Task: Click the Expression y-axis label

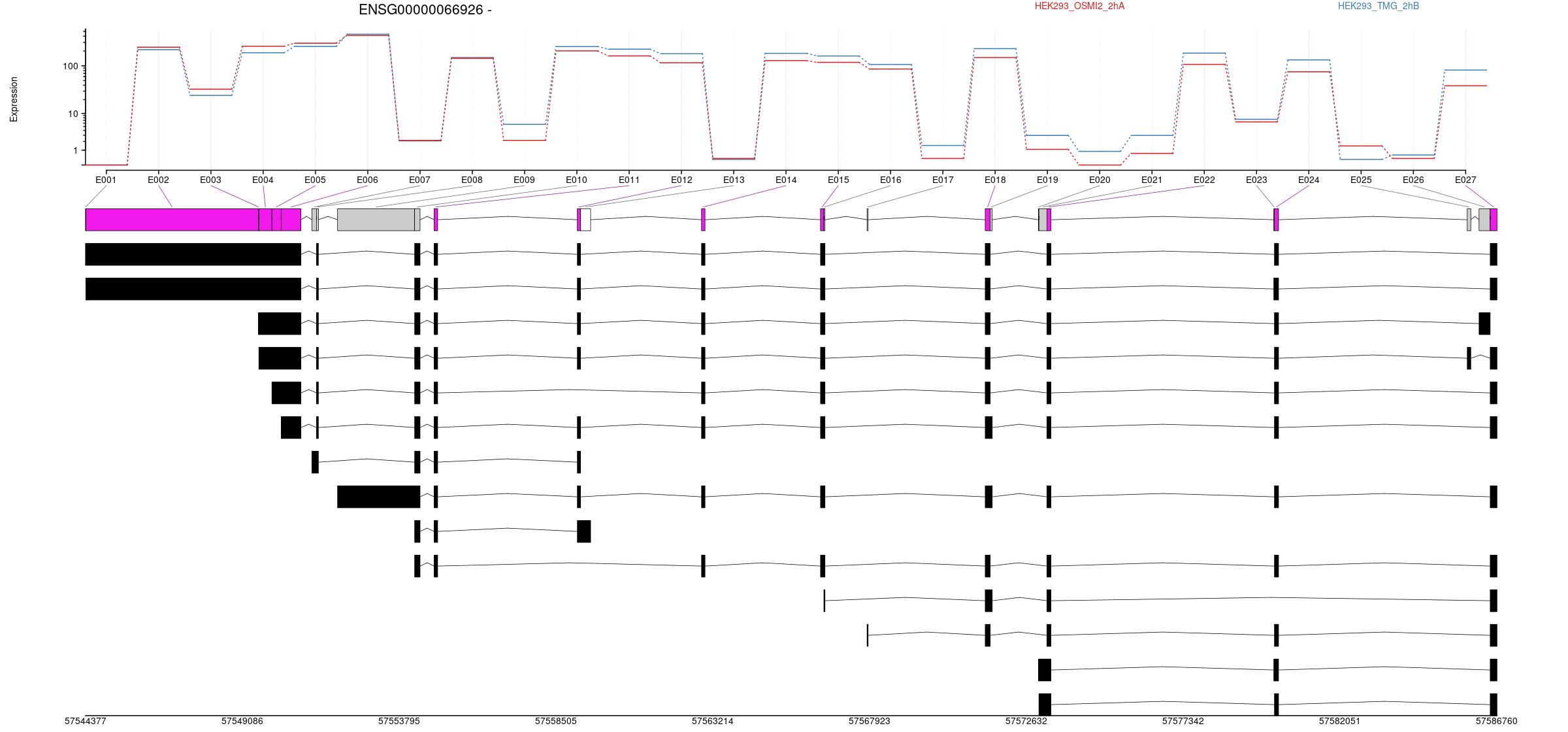Action: click(x=14, y=99)
